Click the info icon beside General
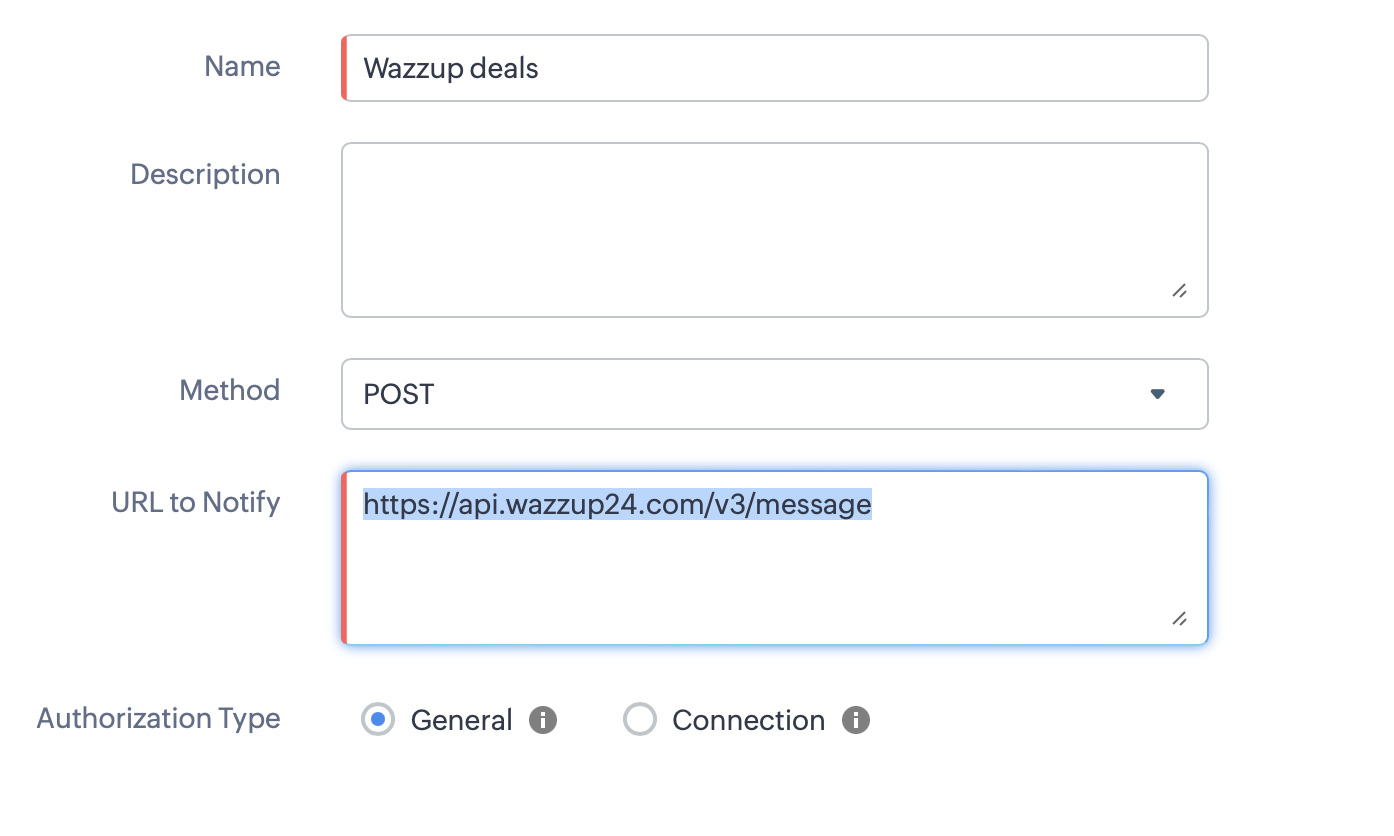 542,720
